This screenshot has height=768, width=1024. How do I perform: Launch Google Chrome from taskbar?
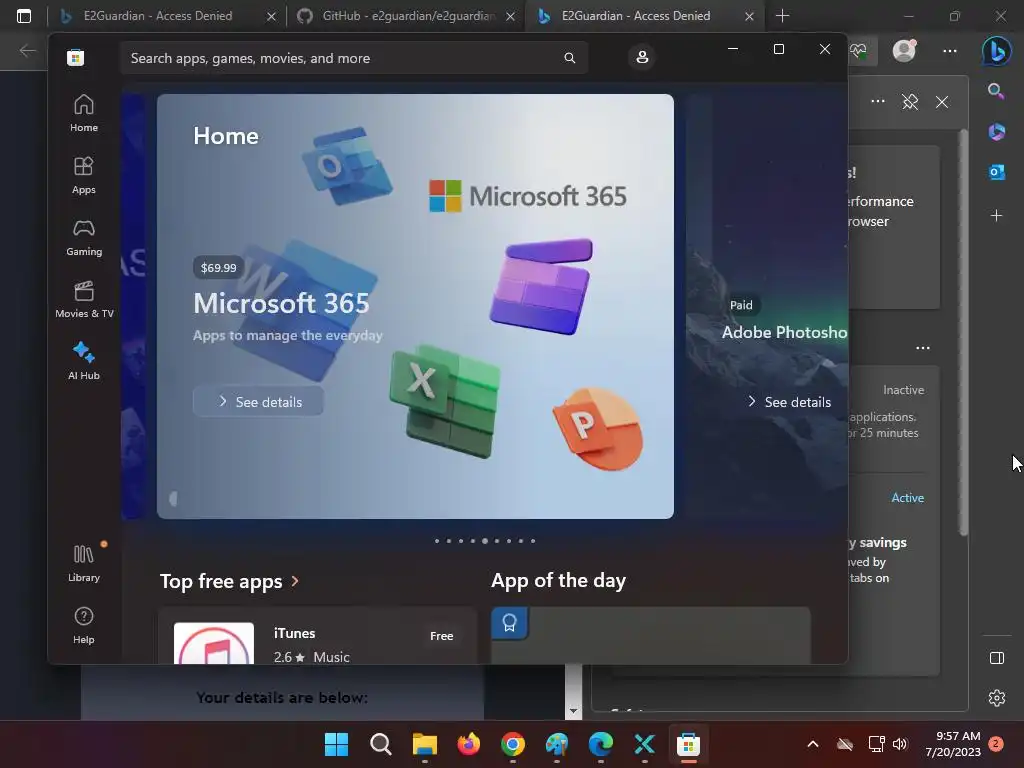(513, 744)
